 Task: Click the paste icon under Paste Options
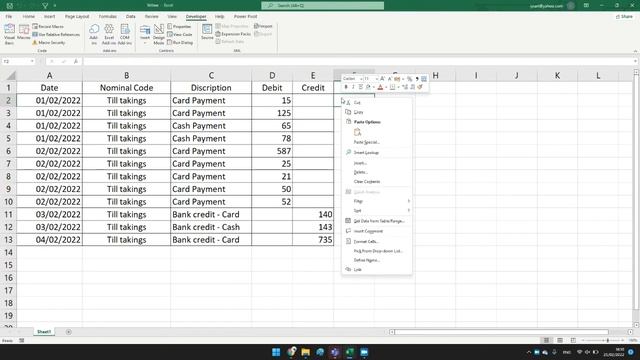[x=358, y=132]
